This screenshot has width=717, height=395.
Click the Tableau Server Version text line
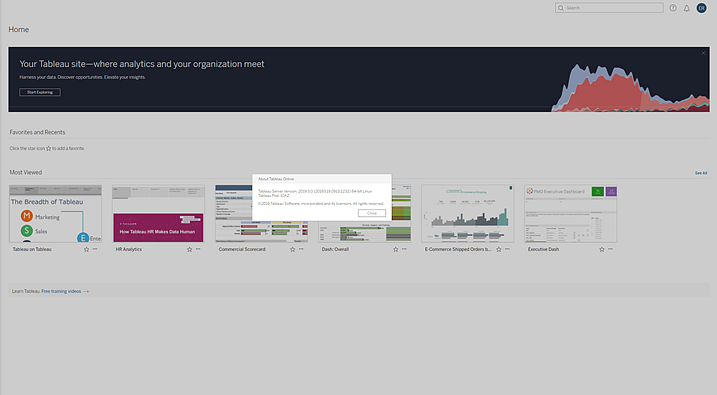(x=315, y=191)
